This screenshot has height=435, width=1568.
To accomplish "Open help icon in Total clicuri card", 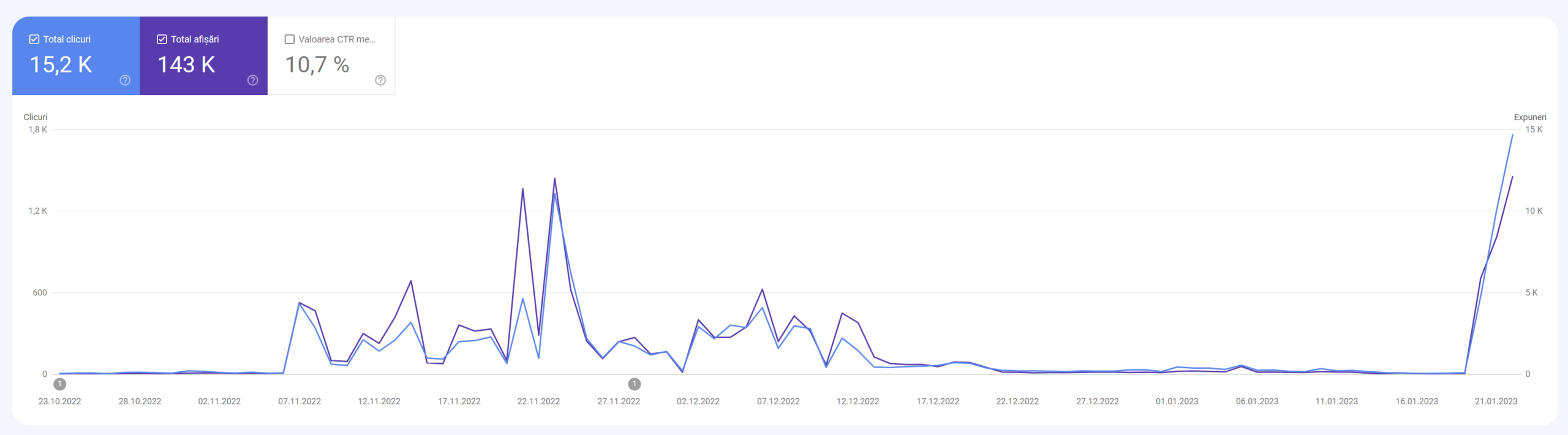I will 125,80.
